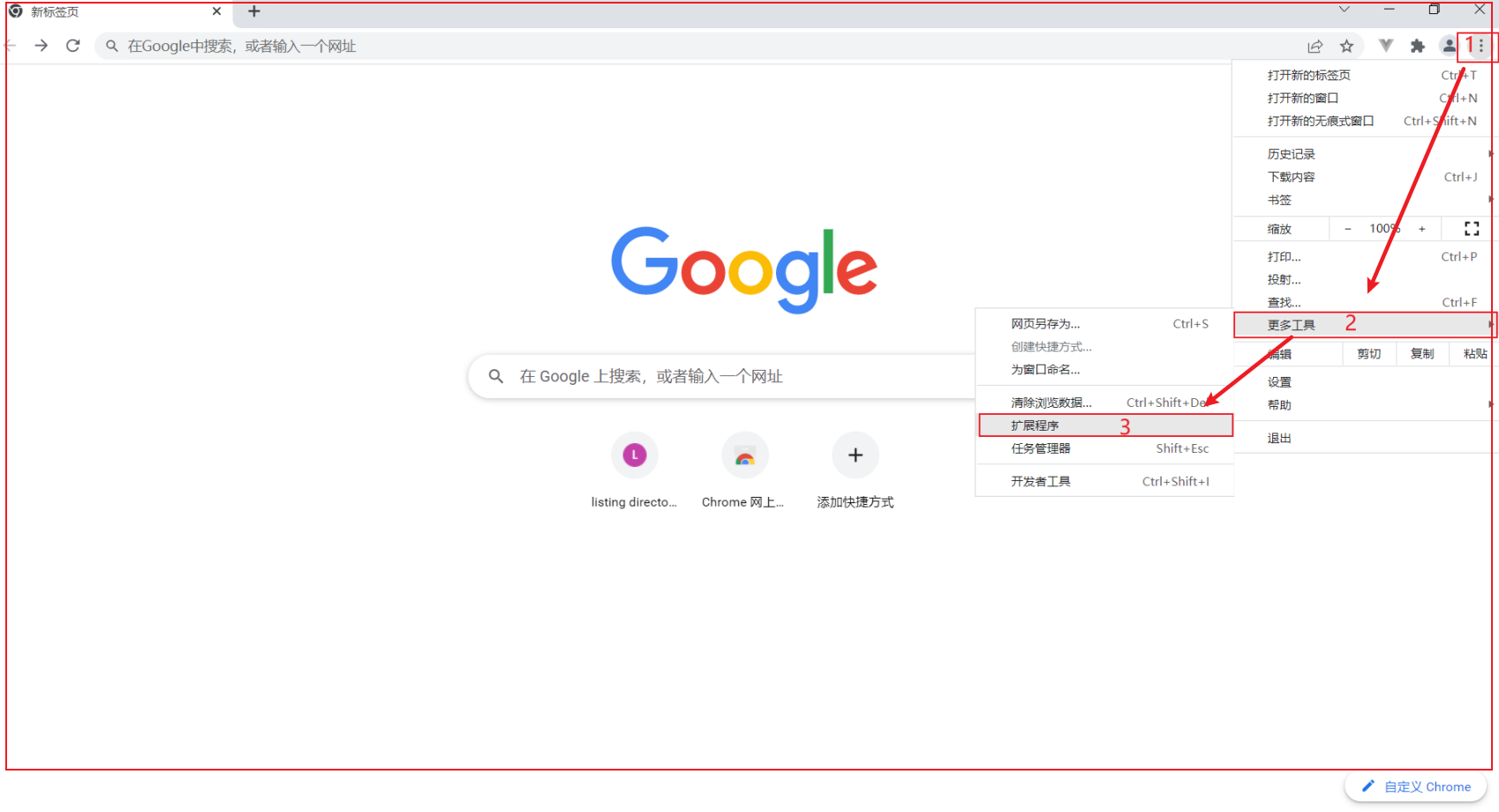Reload the current page

[x=73, y=46]
